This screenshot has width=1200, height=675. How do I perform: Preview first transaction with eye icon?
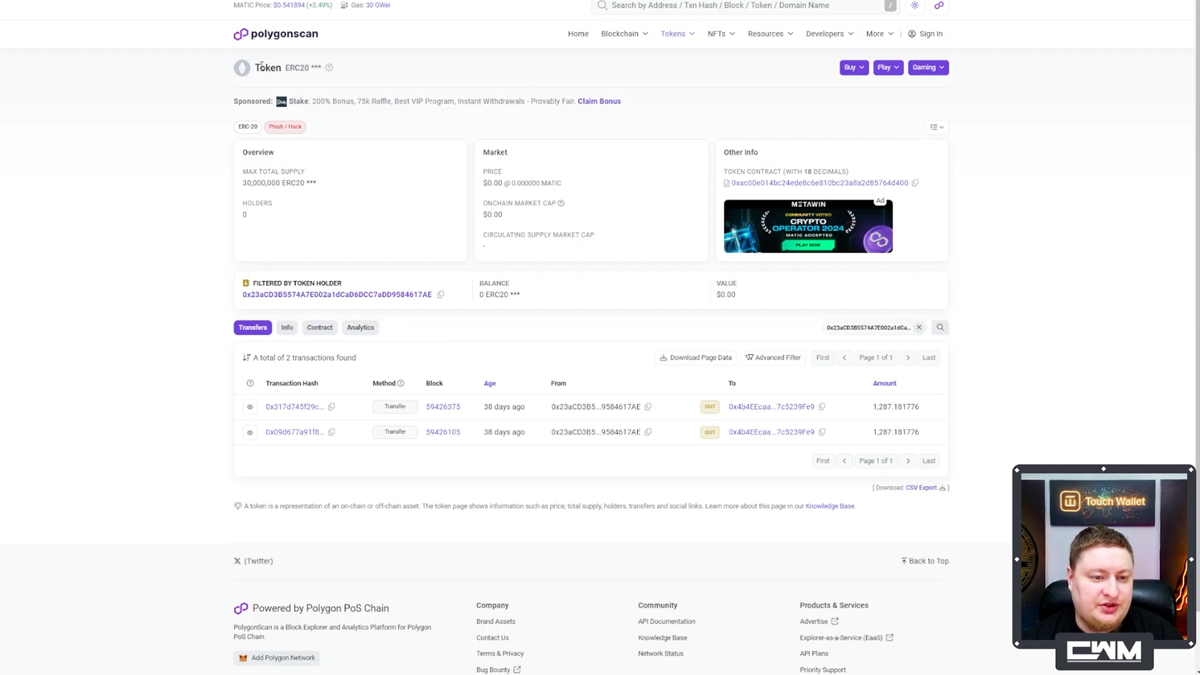[250, 407]
